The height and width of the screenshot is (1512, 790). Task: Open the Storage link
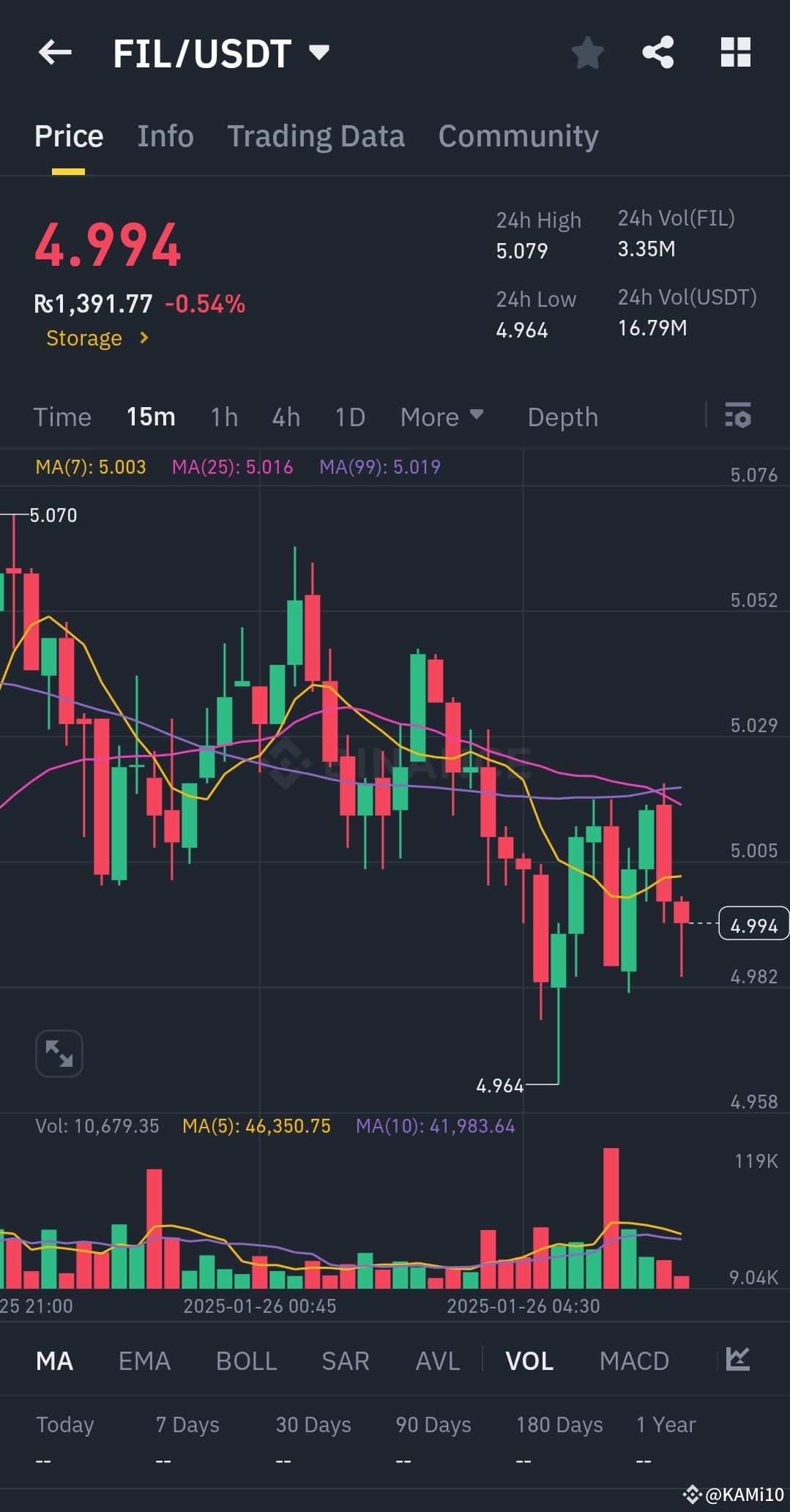coord(95,338)
